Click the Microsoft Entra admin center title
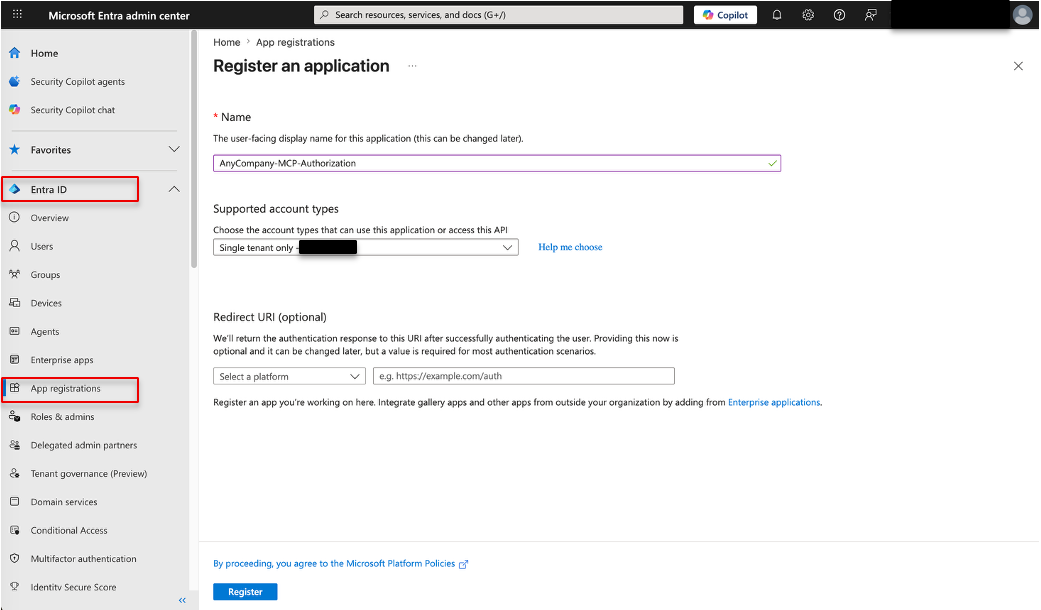Image resolution: width=1041 pixels, height=610 pixels. (x=119, y=15)
